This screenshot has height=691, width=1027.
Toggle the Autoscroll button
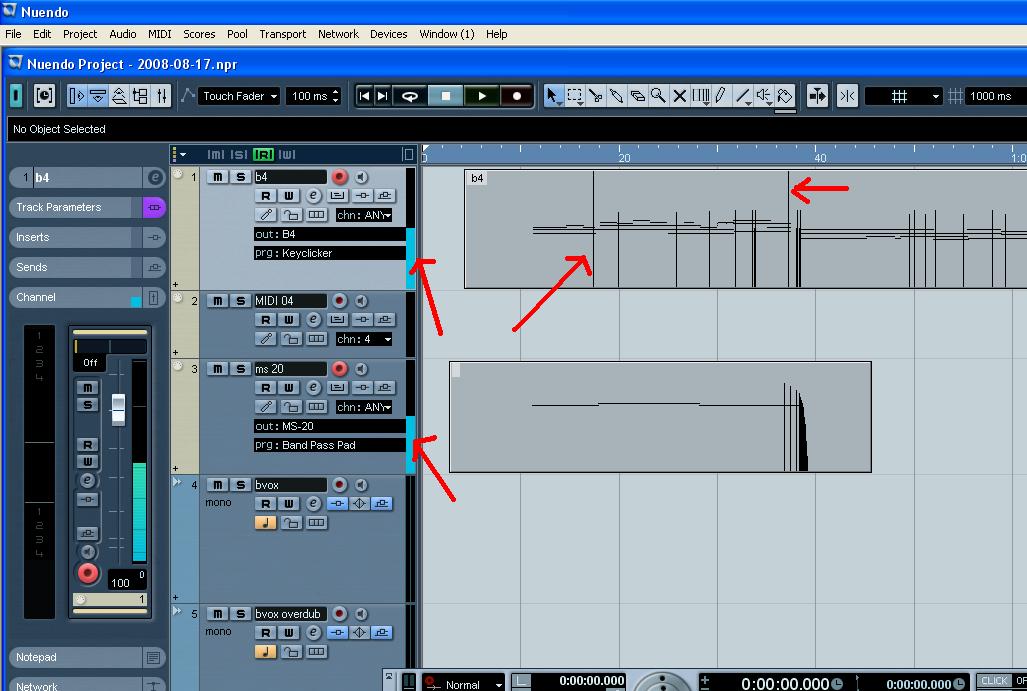[x=817, y=96]
